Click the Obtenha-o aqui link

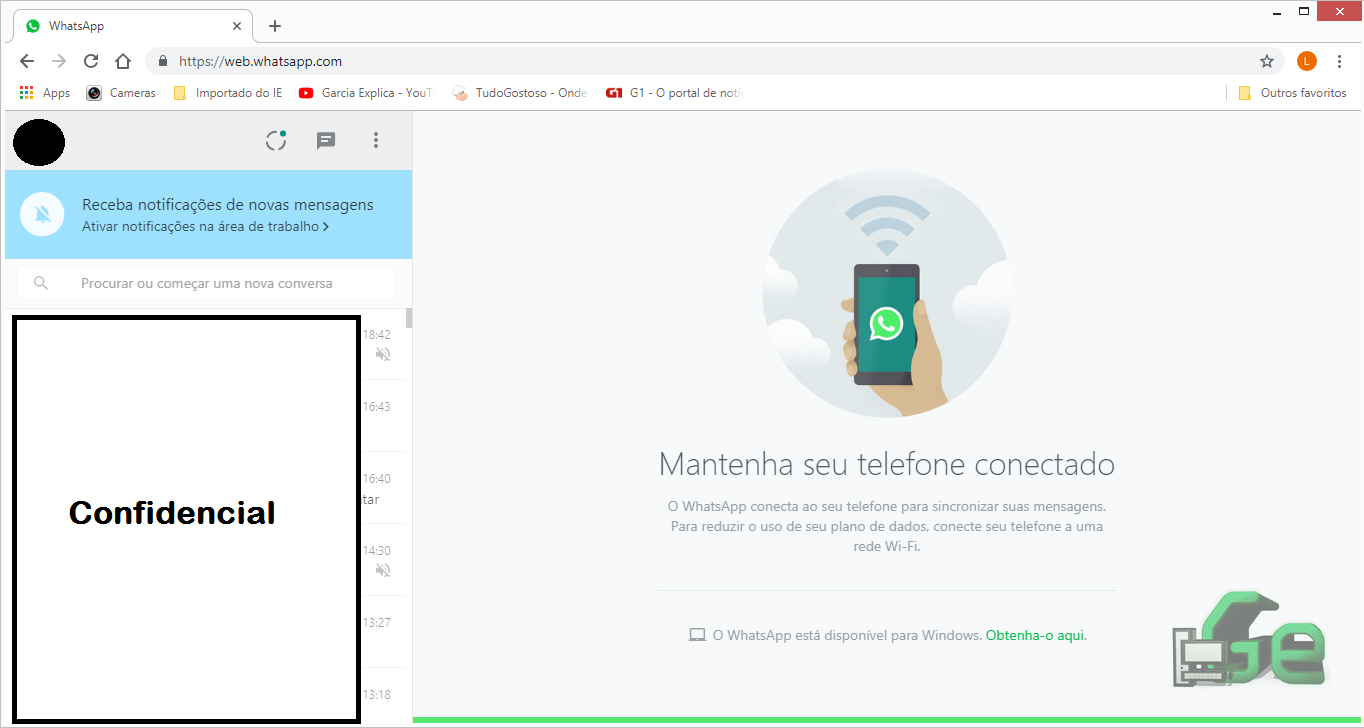coord(1036,635)
